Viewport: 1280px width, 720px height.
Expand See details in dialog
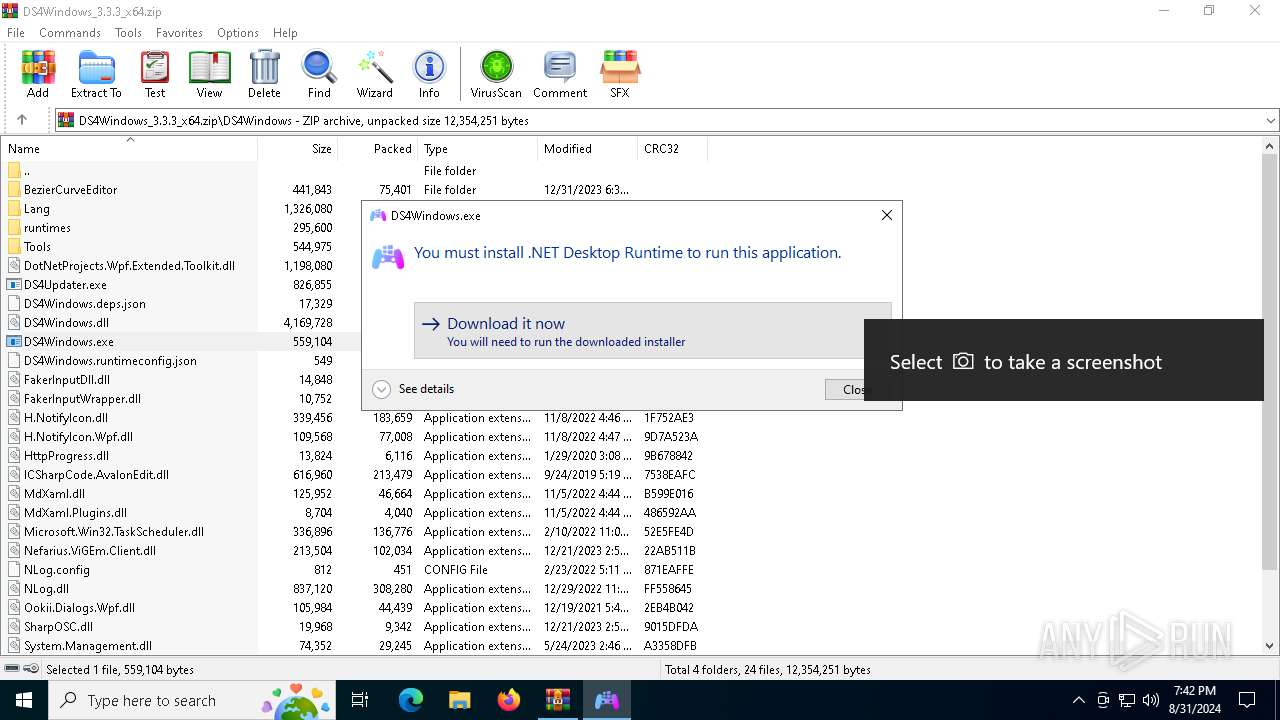(413, 389)
